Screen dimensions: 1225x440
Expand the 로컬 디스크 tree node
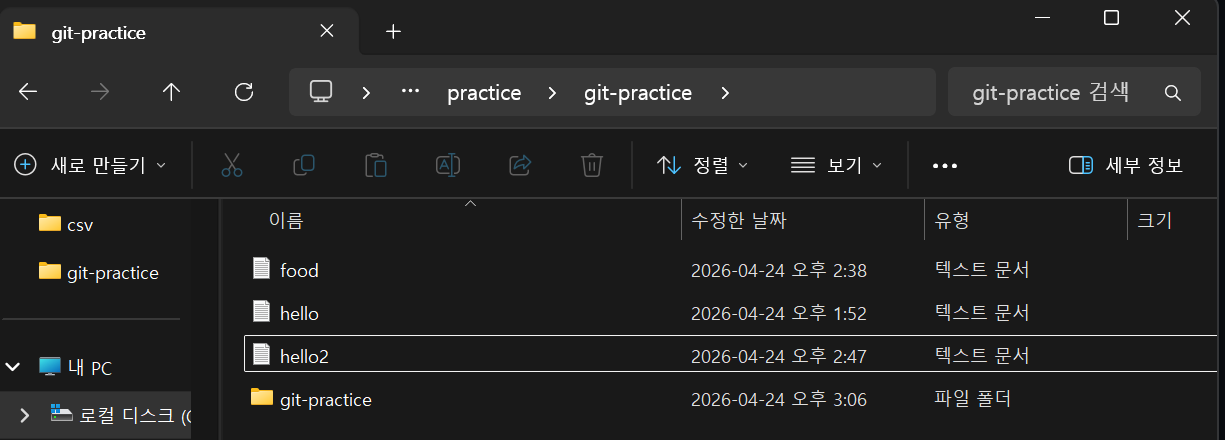[x=25, y=414]
